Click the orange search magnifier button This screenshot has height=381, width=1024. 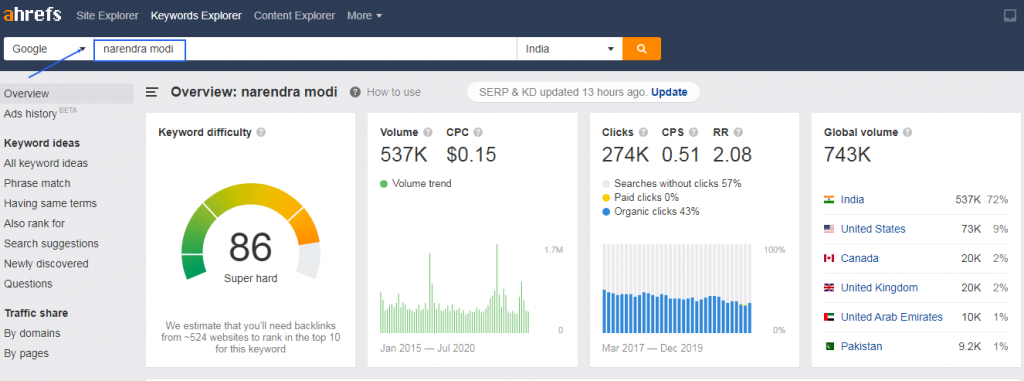coord(641,49)
